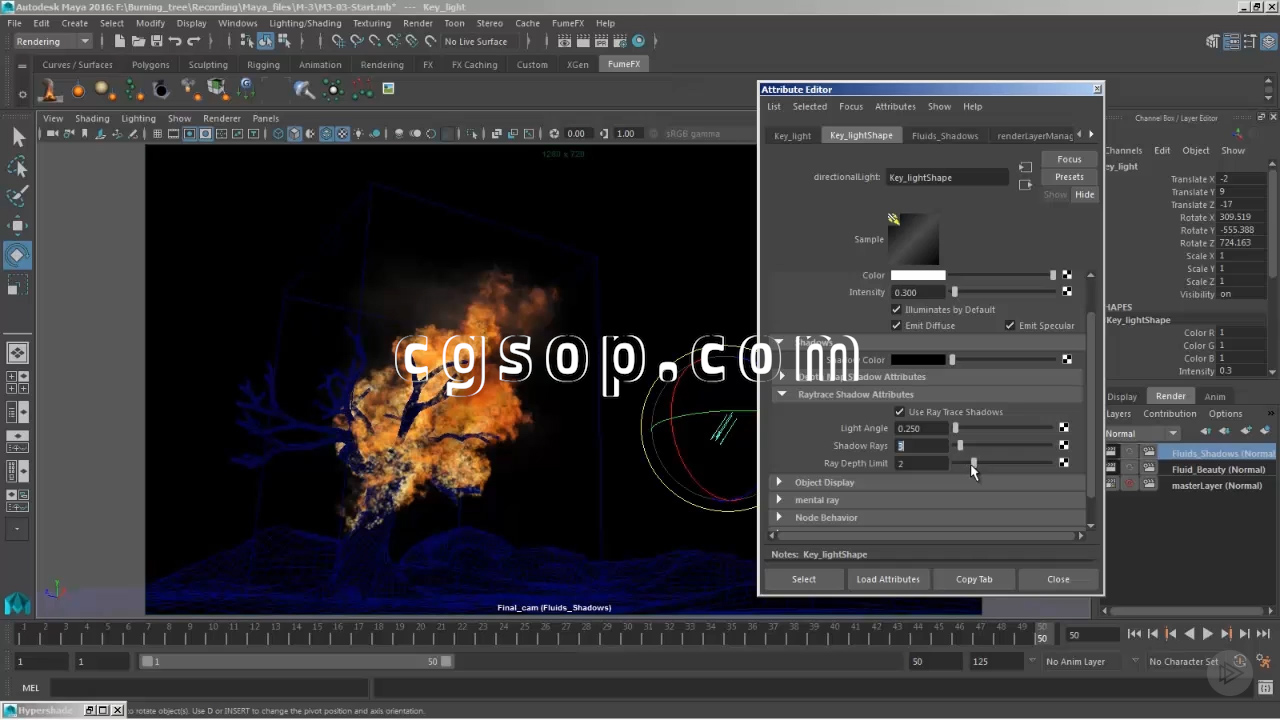
Task: Toggle the Illuminates by Default checkbox
Action: (x=897, y=310)
